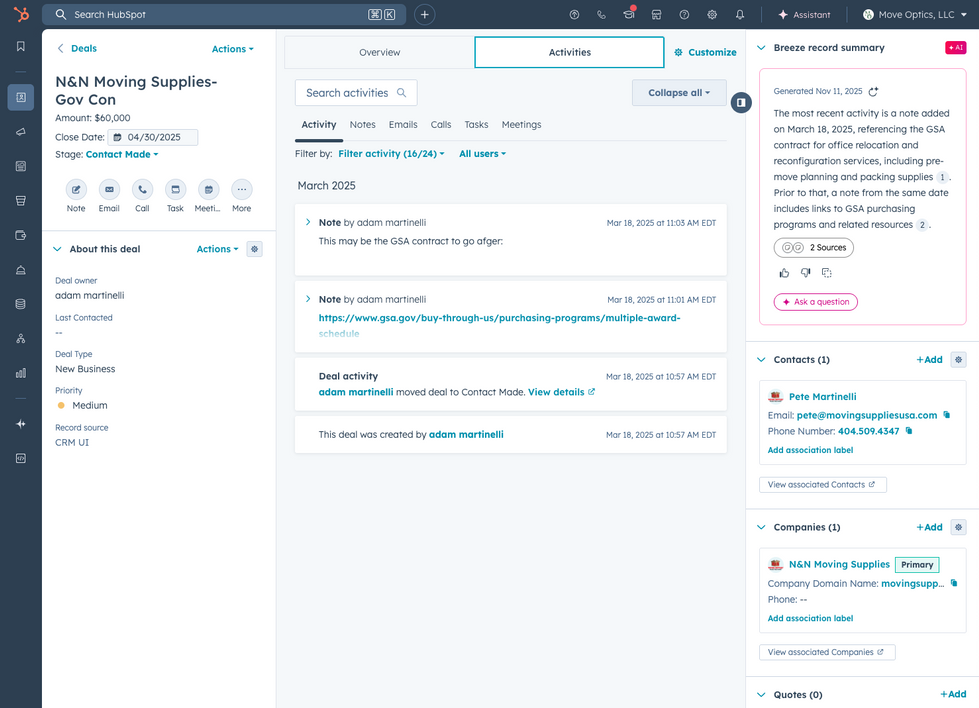Click View details in deal activity
The width and height of the screenshot is (979, 708).
point(561,392)
